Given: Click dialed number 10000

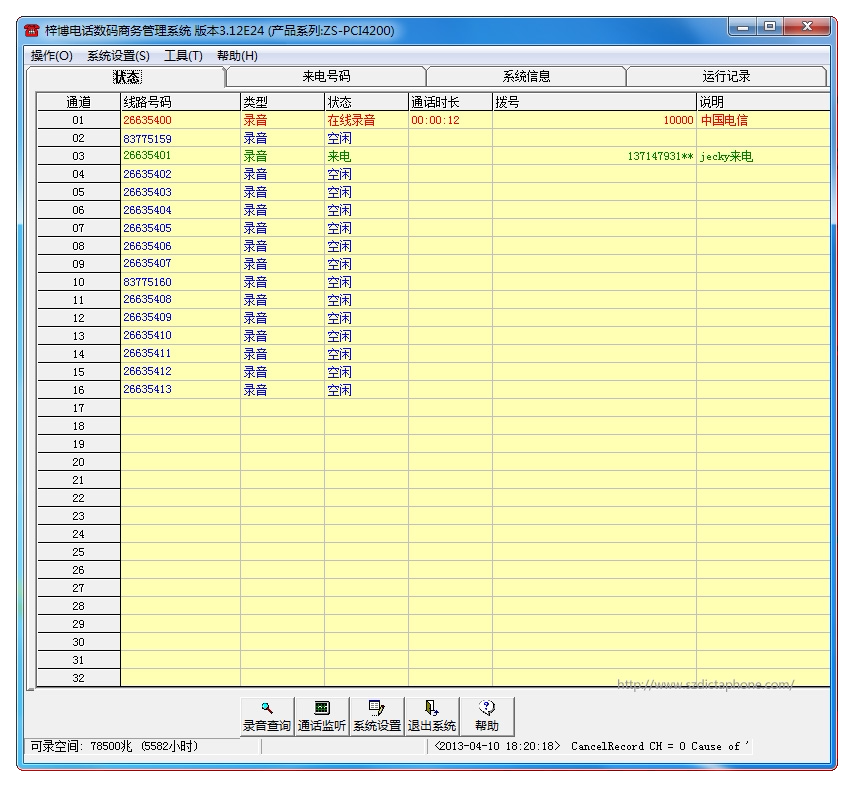Looking at the screenshot, I should pos(678,120).
